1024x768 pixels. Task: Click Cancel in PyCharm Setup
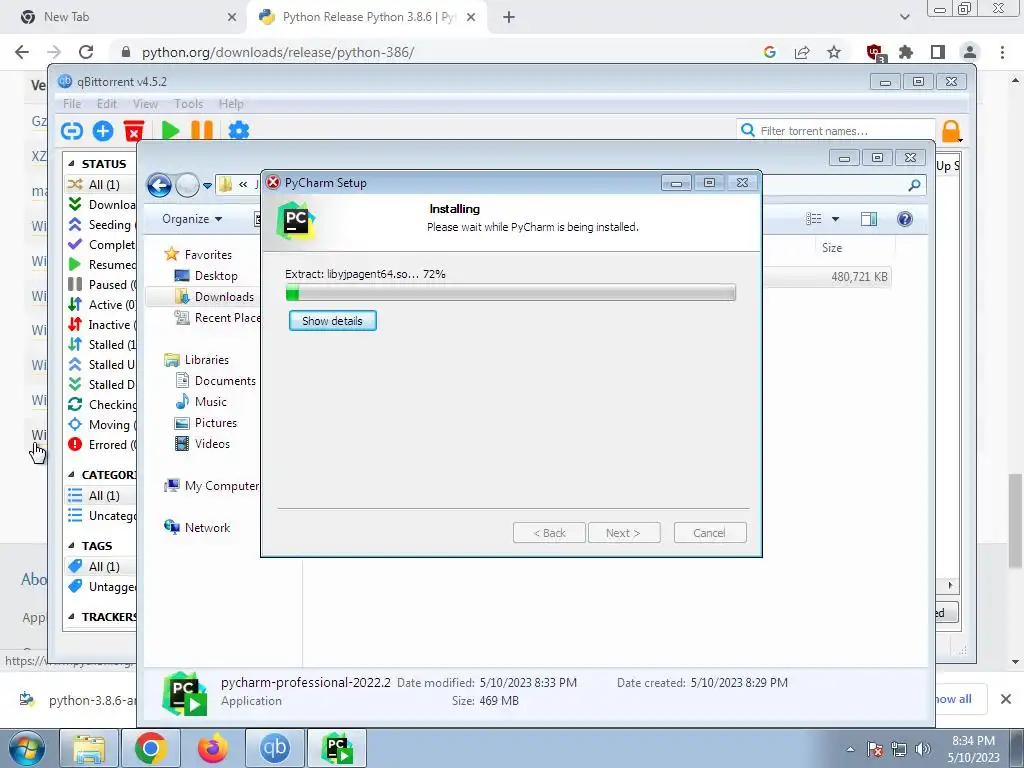pos(709,533)
